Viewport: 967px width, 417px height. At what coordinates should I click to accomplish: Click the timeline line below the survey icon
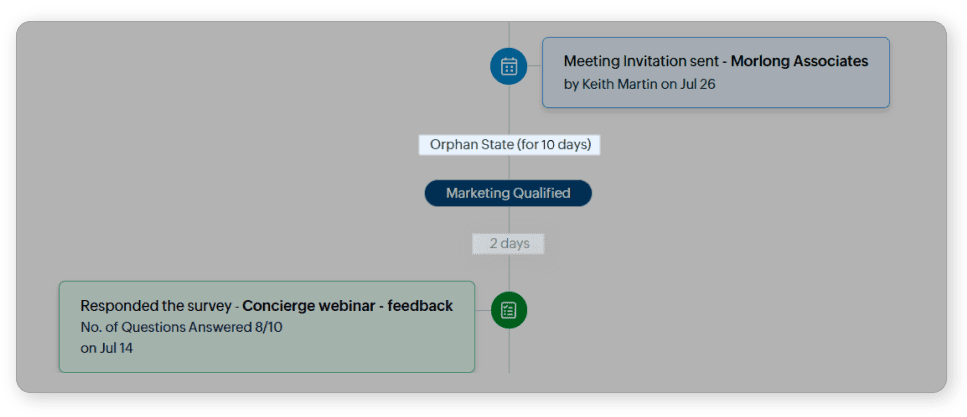(509, 350)
